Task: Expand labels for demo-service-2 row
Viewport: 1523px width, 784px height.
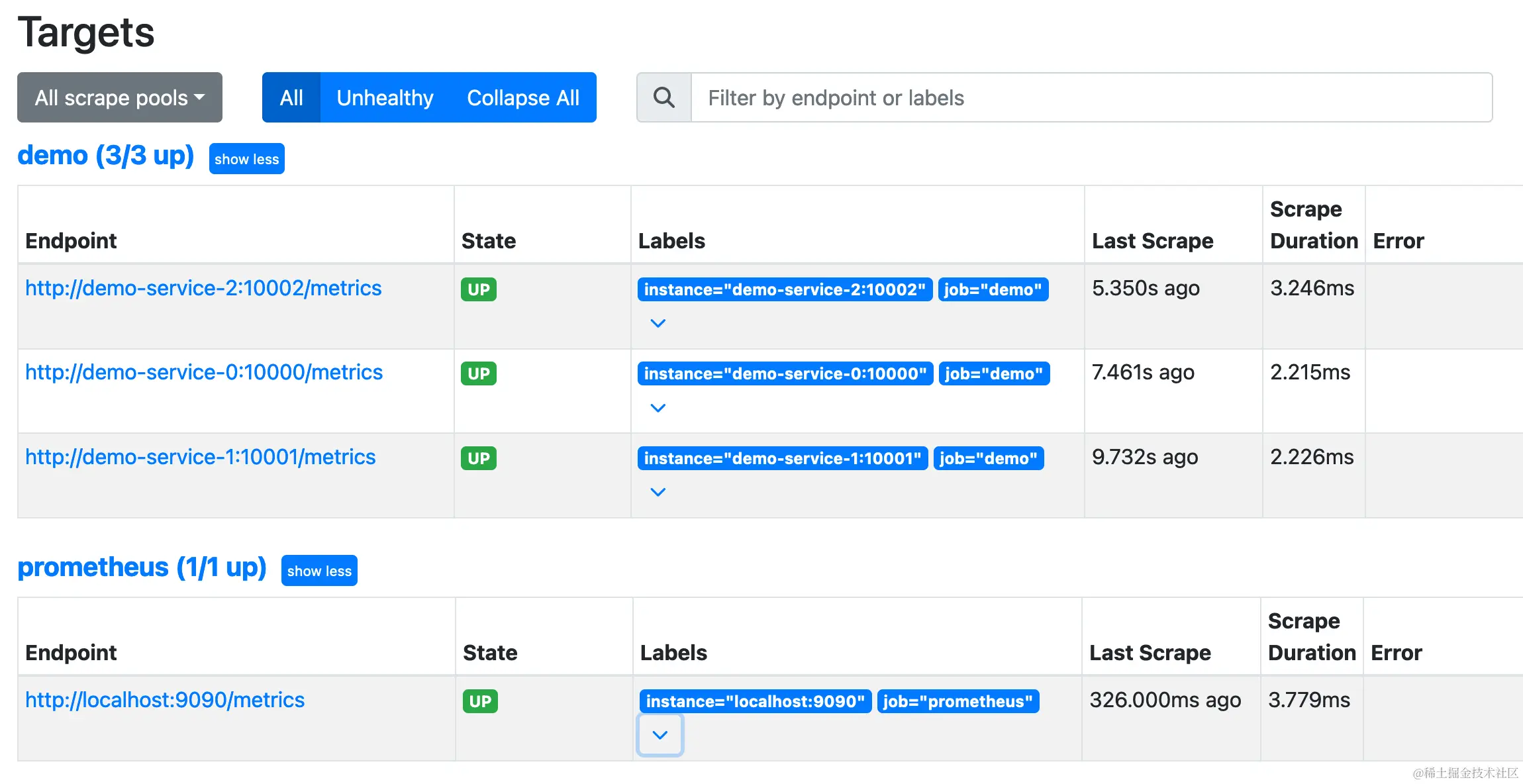Action: (x=658, y=323)
